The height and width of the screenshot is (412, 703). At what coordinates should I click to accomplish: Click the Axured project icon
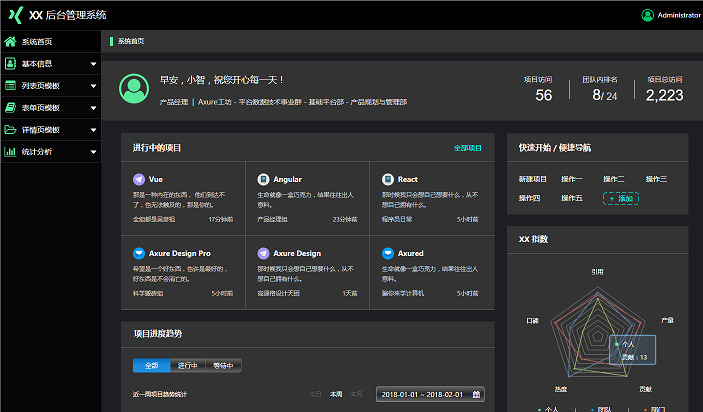[387, 253]
